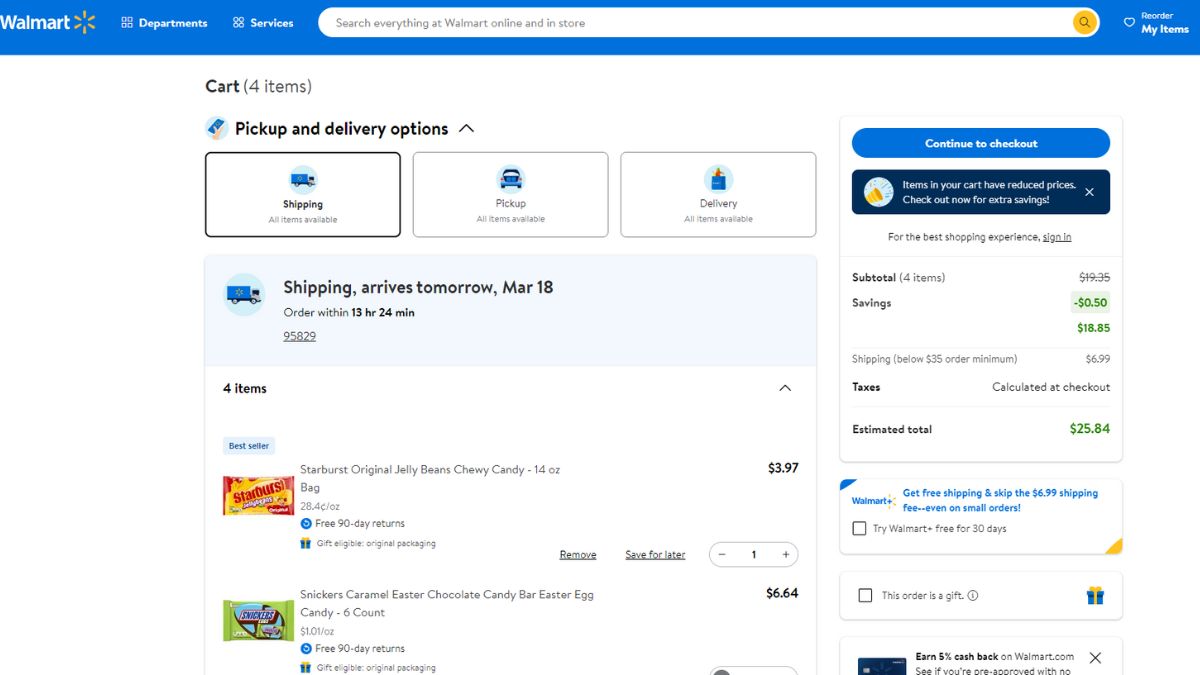Increase Starburst Jelly Beans quantity
This screenshot has height=675, width=1200.
click(785, 555)
